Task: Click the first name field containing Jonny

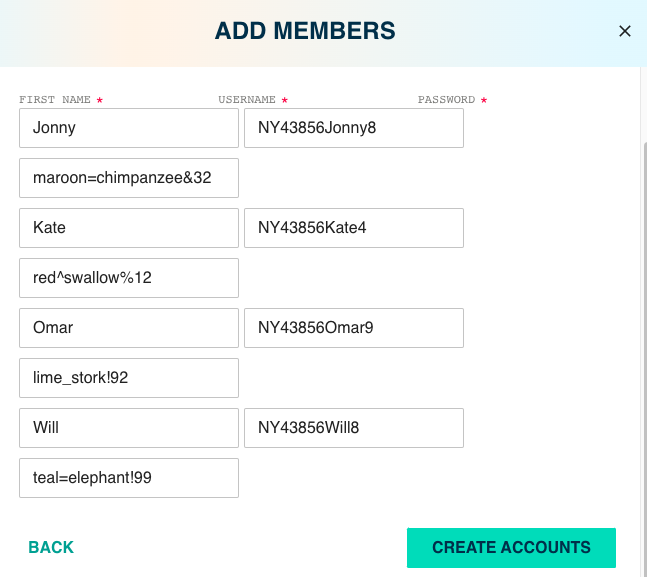Action: [x=128, y=128]
